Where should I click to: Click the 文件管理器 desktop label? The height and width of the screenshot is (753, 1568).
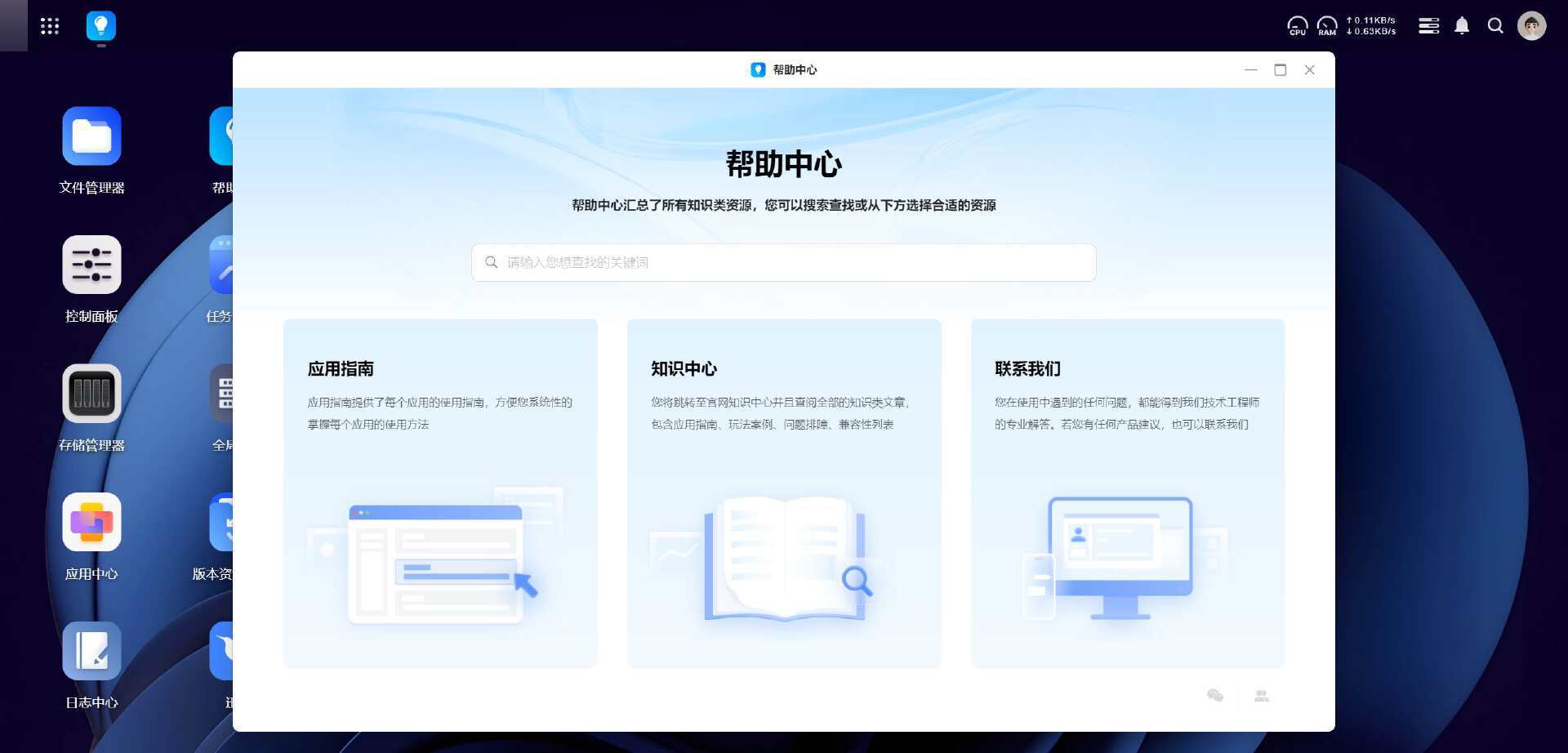[x=91, y=188]
